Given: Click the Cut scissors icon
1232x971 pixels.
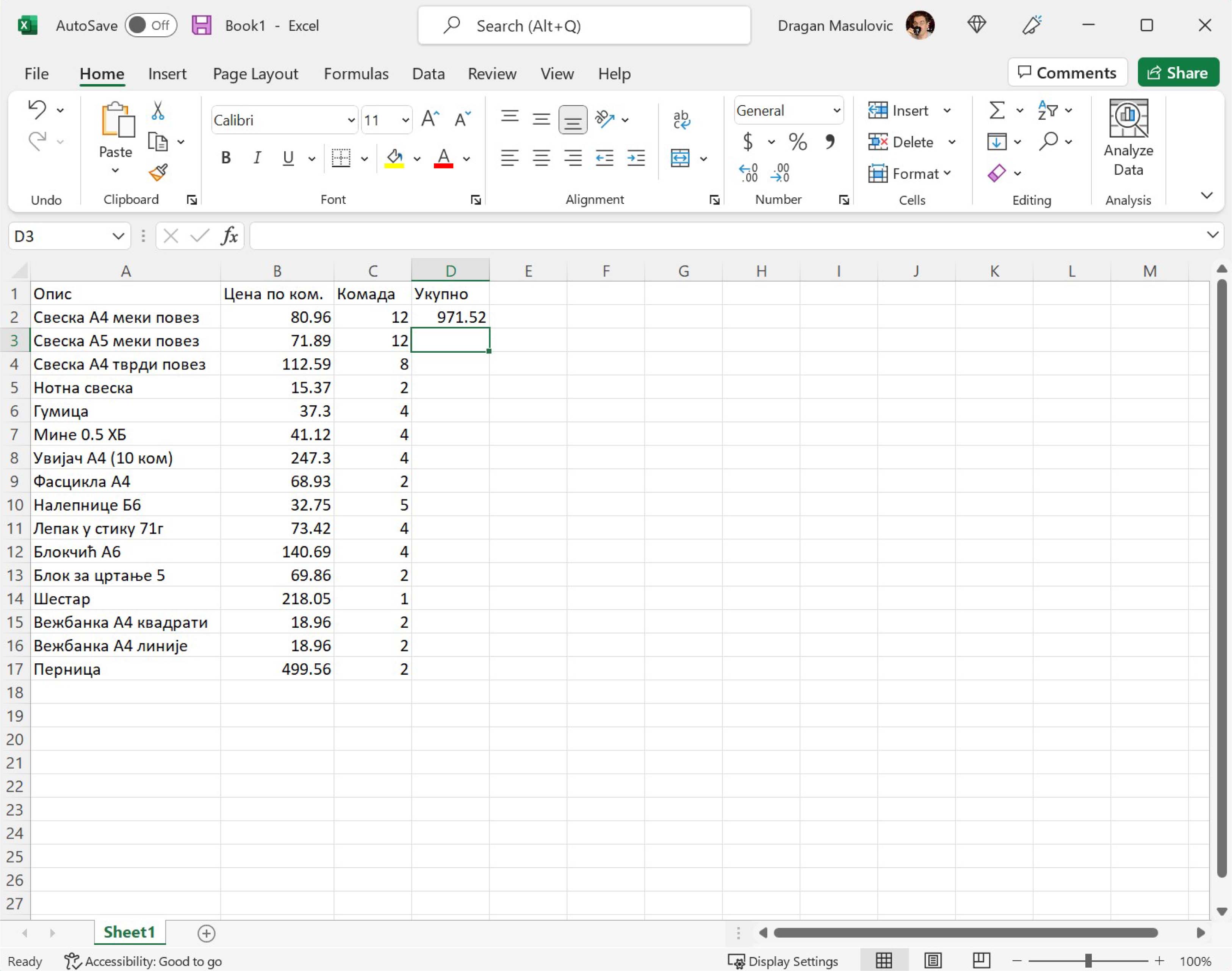Looking at the screenshot, I should (158, 111).
